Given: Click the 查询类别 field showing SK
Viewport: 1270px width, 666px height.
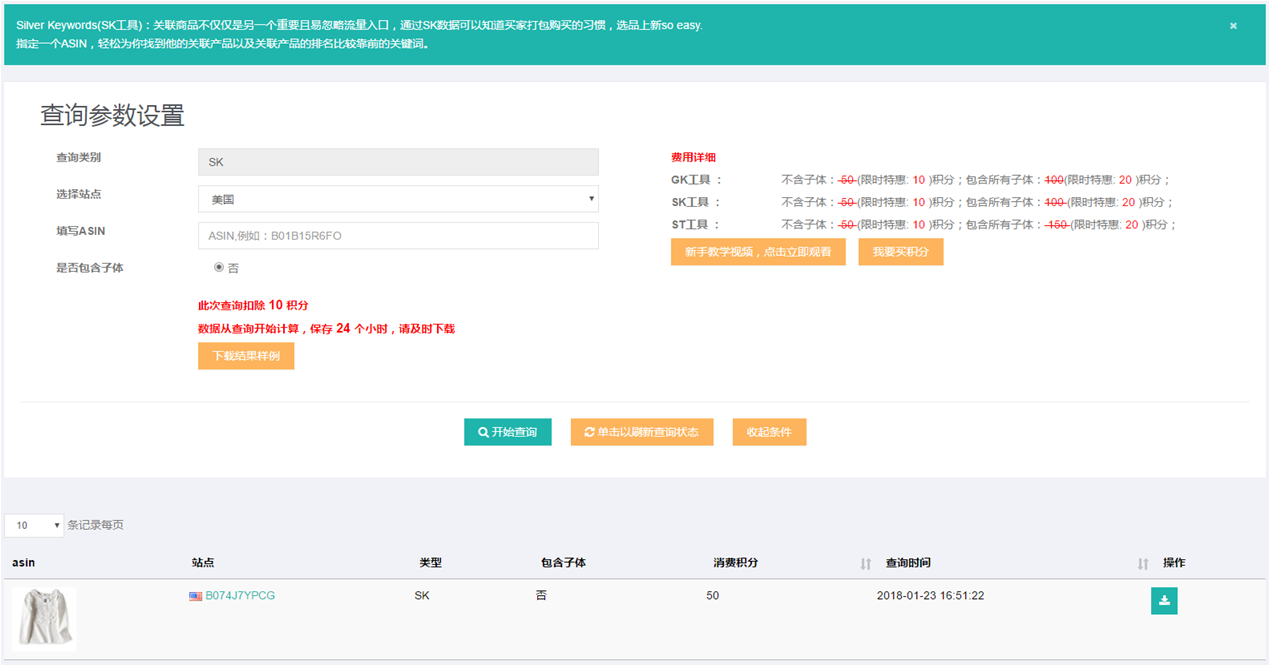Looking at the screenshot, I should coord(398,162).
